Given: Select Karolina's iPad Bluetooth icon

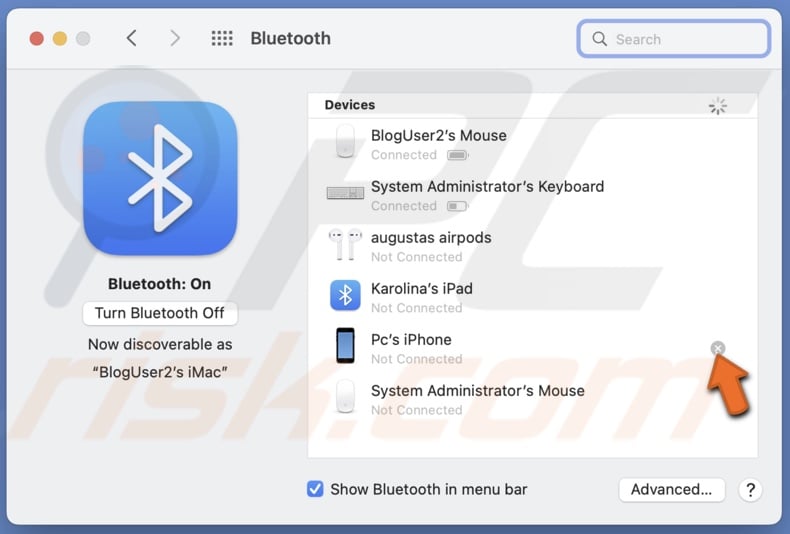Looking at the screenshot, I should click(345, 295).
